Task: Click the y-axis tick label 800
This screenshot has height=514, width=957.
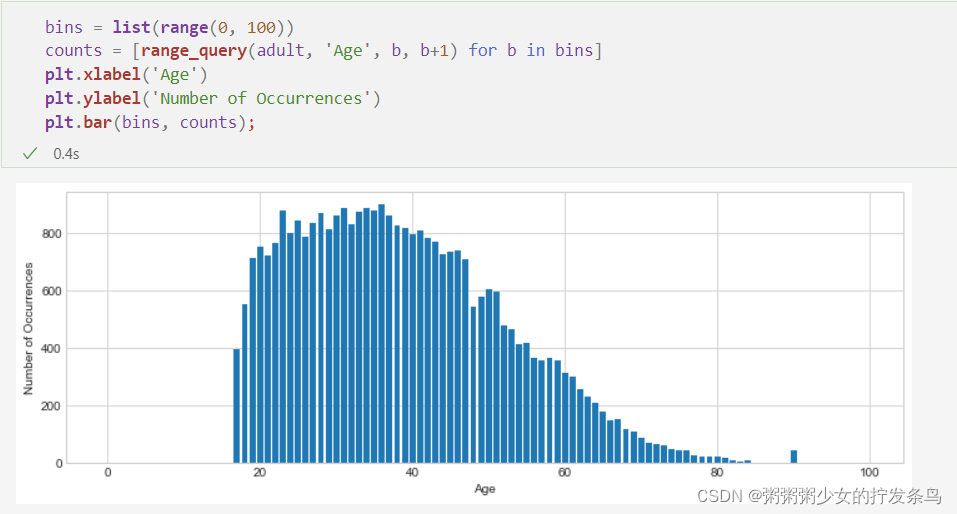Action: [51, 234]
